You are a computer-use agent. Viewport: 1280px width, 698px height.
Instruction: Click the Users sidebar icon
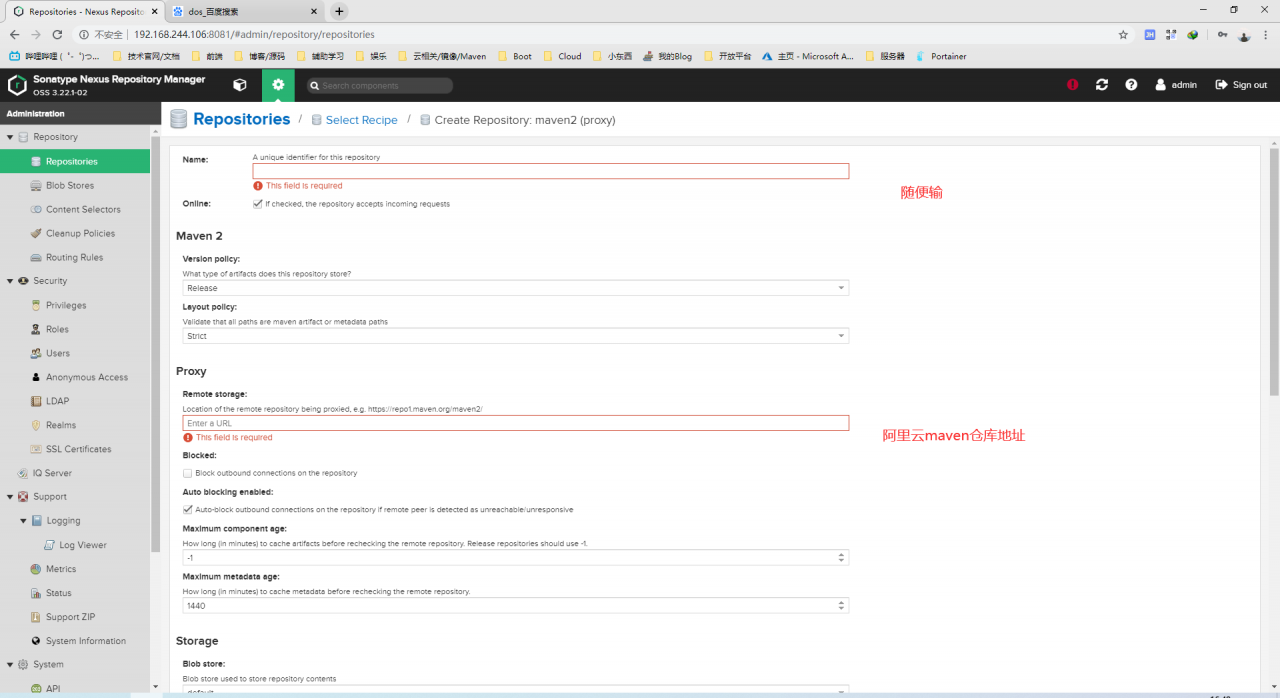tap(36, 353)
